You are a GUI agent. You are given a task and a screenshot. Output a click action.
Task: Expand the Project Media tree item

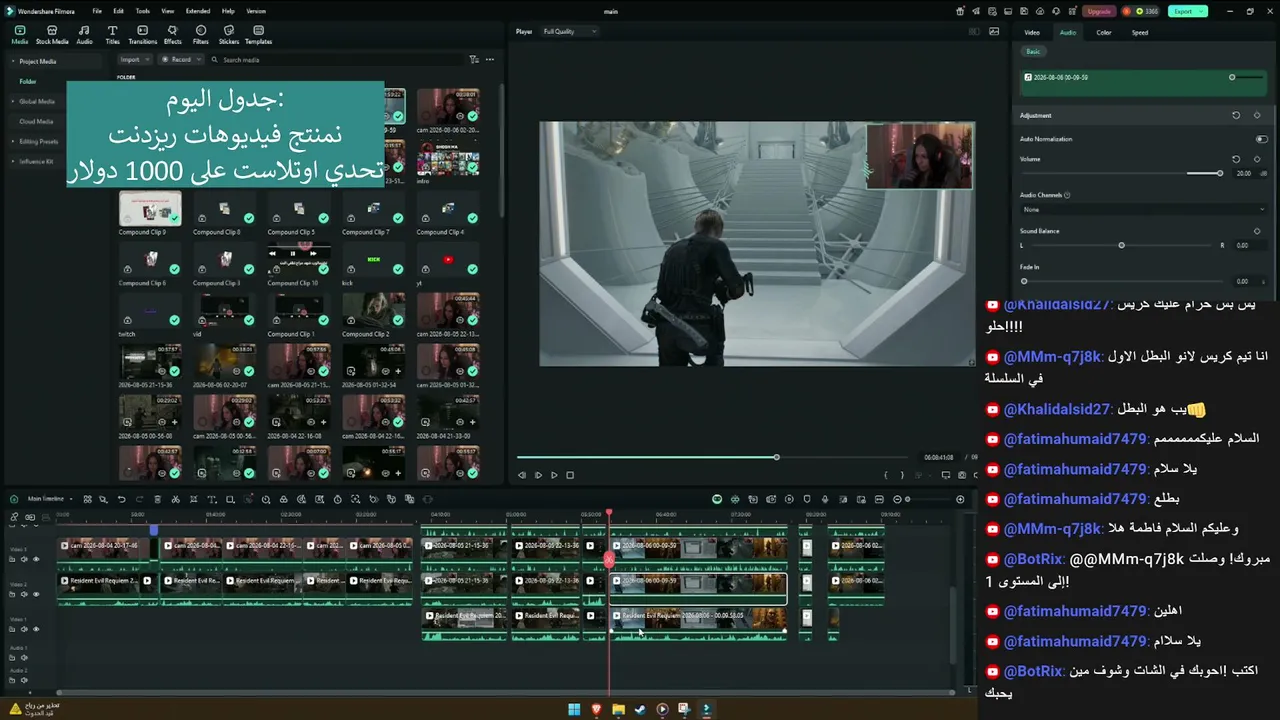tap(12, 61)
